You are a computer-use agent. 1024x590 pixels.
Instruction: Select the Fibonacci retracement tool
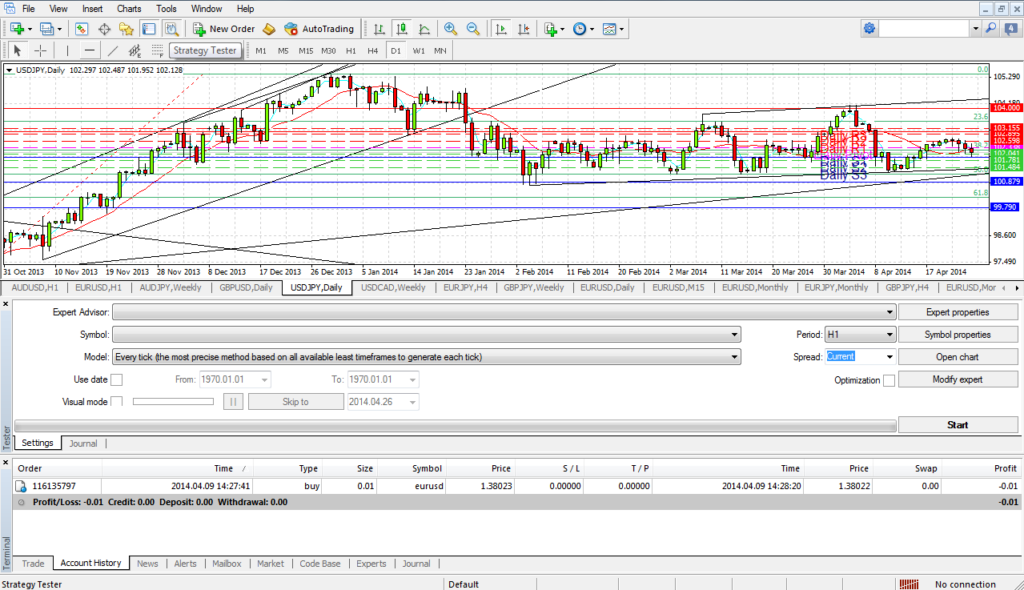tap(157, 50)
